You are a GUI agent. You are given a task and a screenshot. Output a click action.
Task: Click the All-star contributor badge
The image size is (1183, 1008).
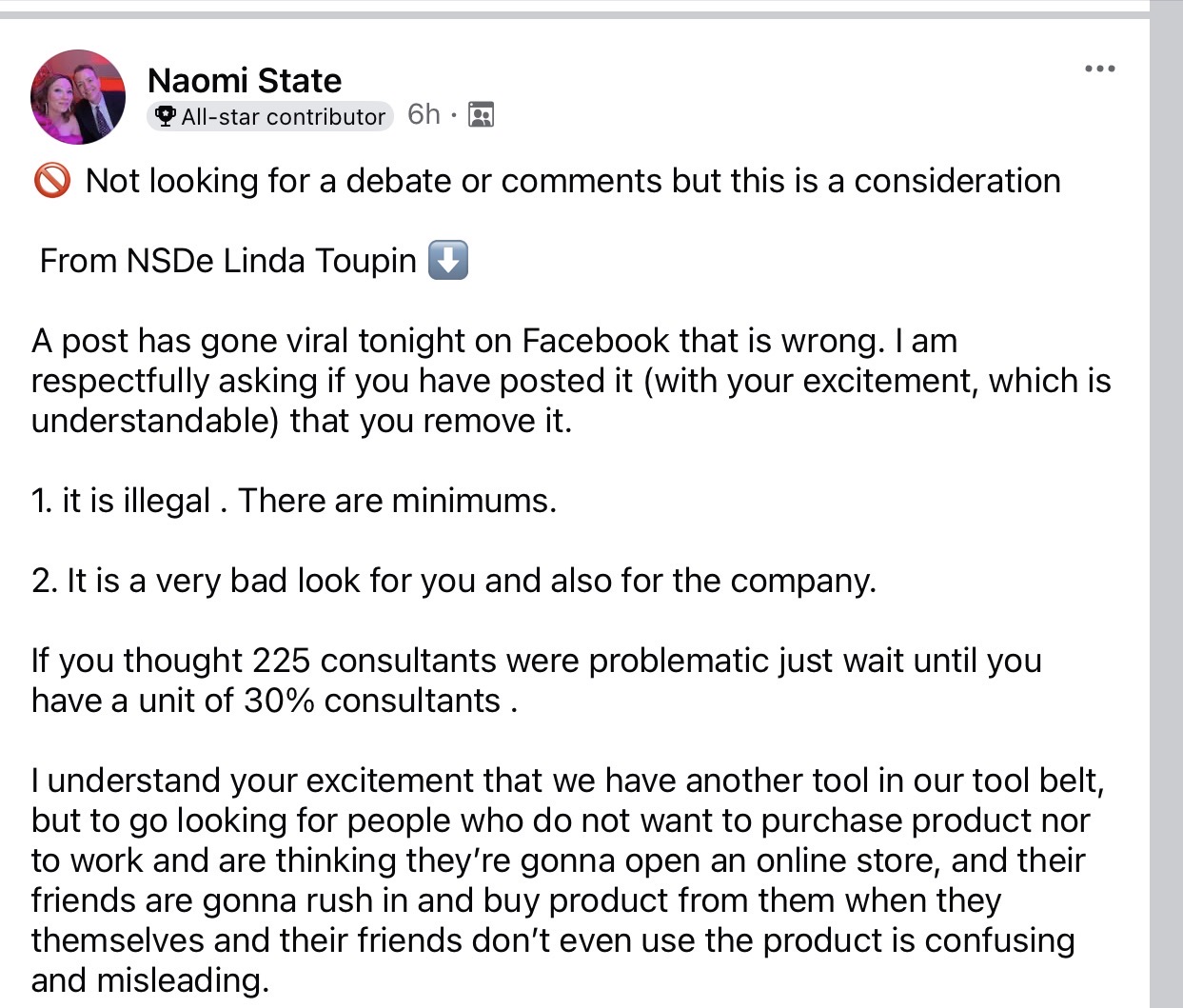click(271, 116)
